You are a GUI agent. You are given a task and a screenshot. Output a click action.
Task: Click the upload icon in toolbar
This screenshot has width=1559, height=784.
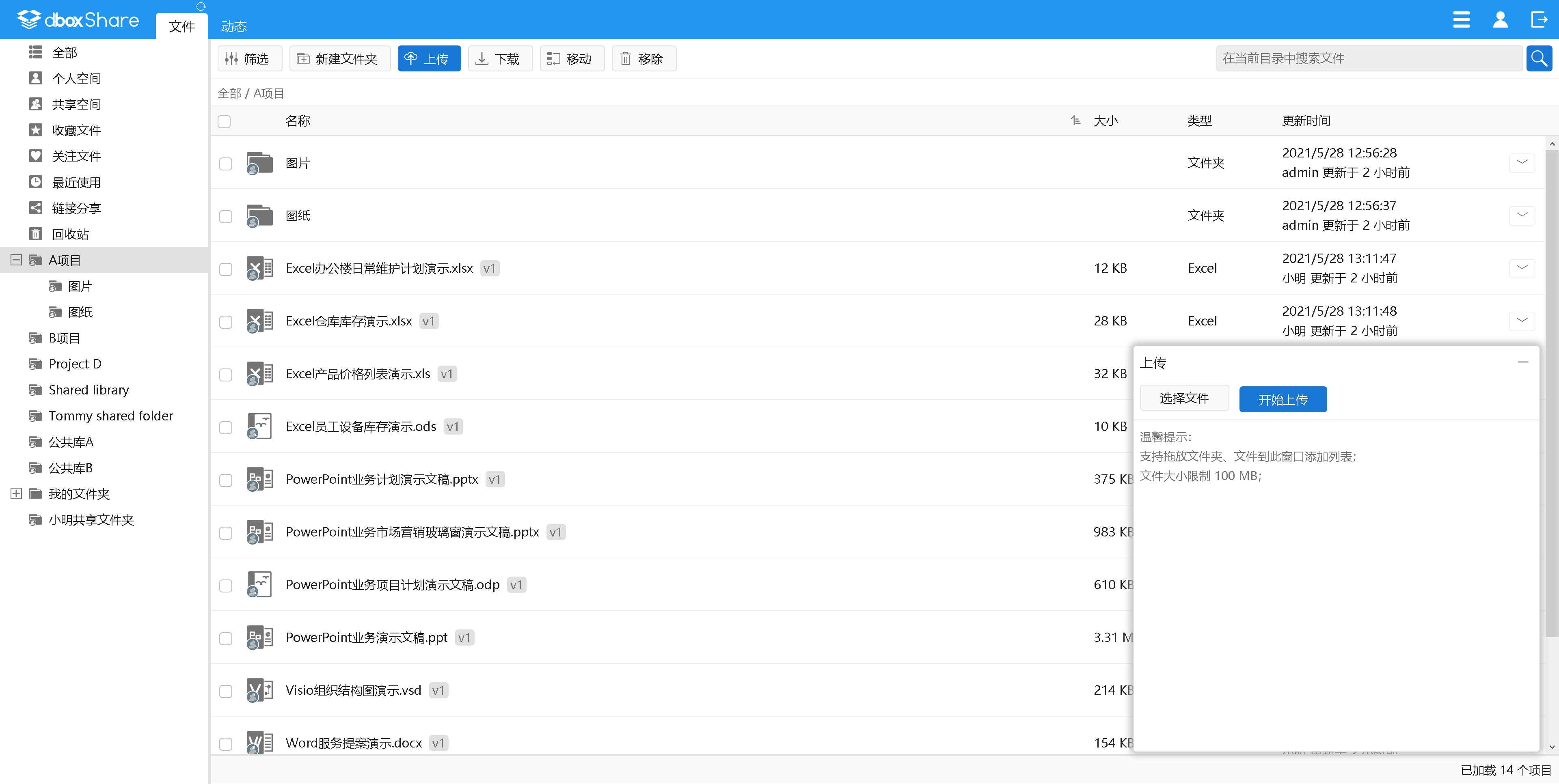[428, 58]
